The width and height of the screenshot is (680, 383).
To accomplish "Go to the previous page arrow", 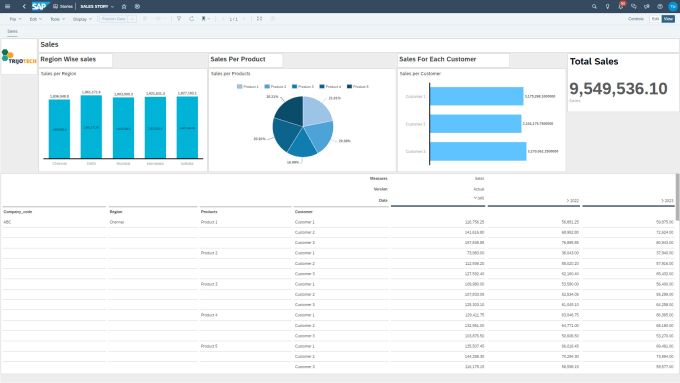I will tap(223, 19).
